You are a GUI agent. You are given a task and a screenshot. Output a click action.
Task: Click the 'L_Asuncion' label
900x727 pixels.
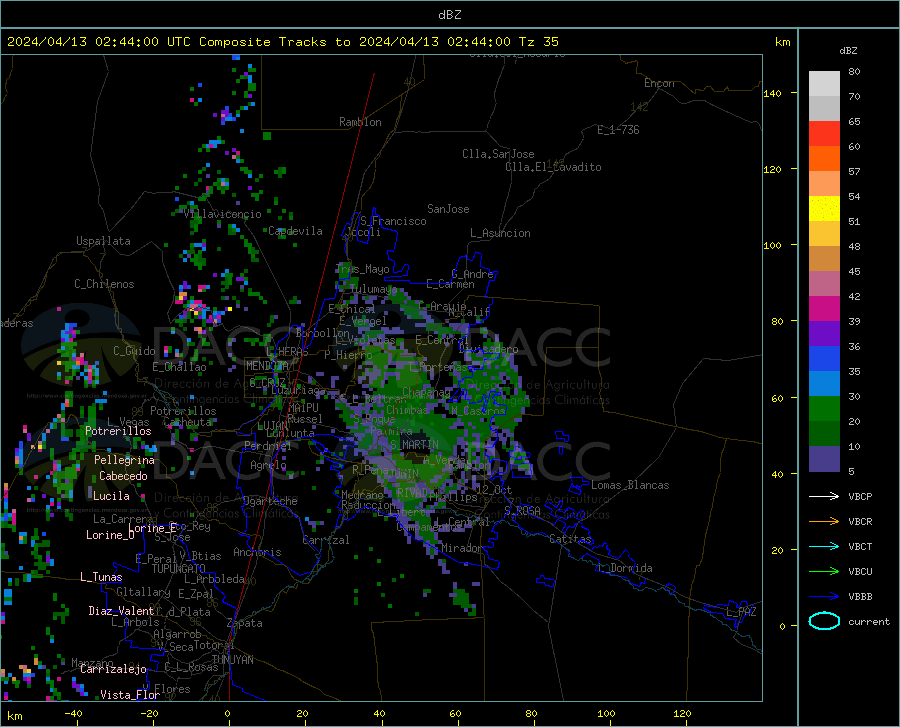[500, 233]
